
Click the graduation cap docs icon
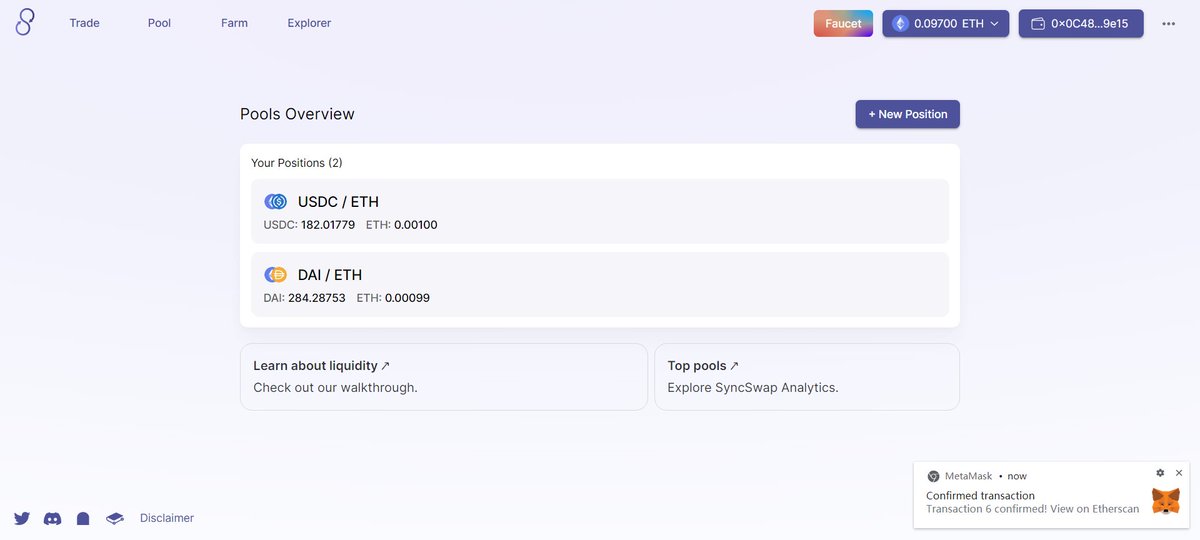(115, 518)
